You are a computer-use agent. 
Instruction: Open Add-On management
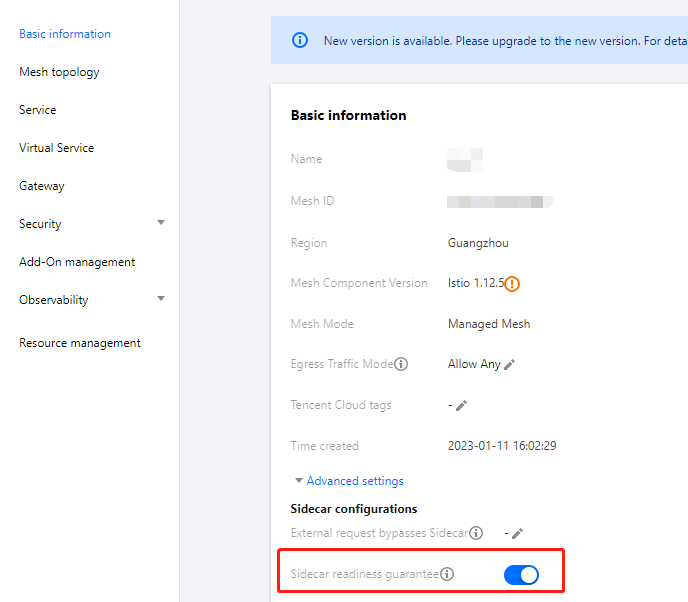[77, 262]
